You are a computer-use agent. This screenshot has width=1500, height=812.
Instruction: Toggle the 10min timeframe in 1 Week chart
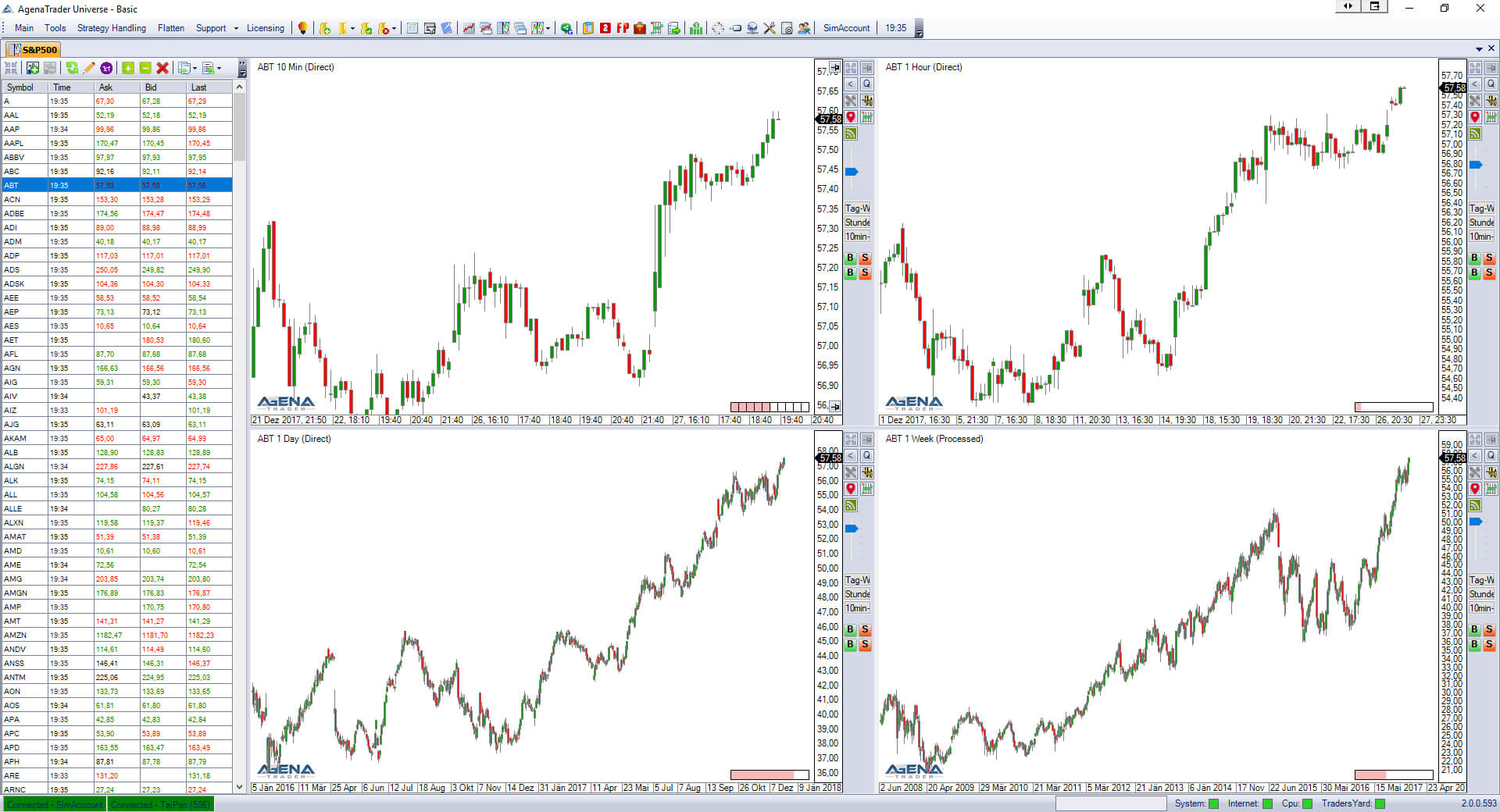point(1481,608)
